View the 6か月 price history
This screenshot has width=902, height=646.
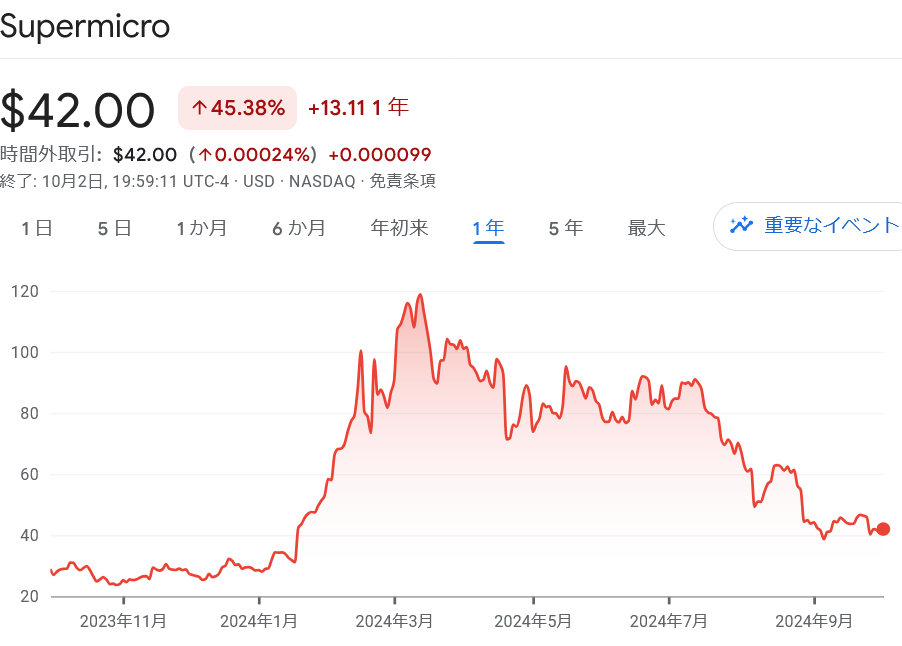click(x=299, y=228)
